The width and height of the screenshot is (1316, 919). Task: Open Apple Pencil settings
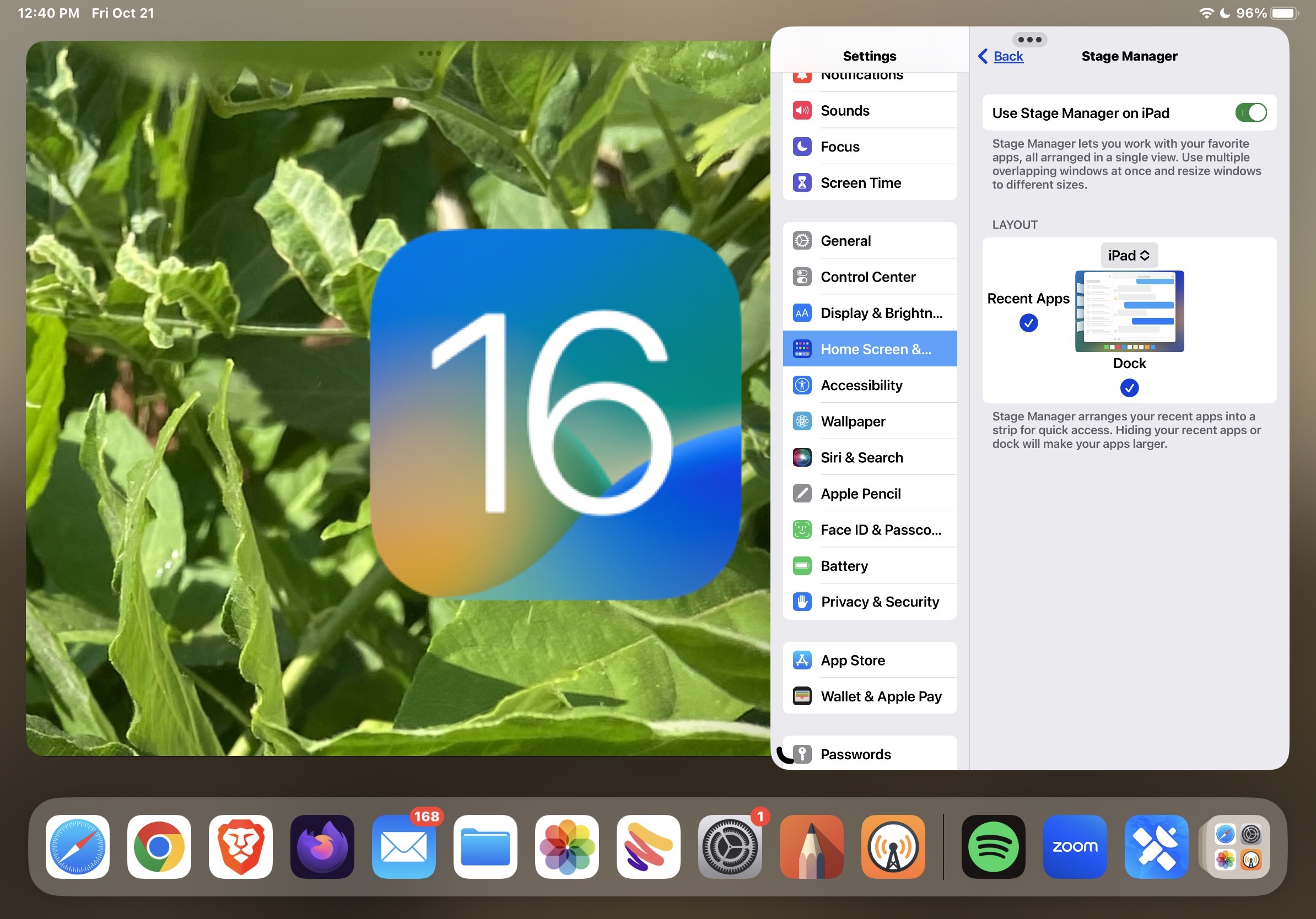[870, 493]
